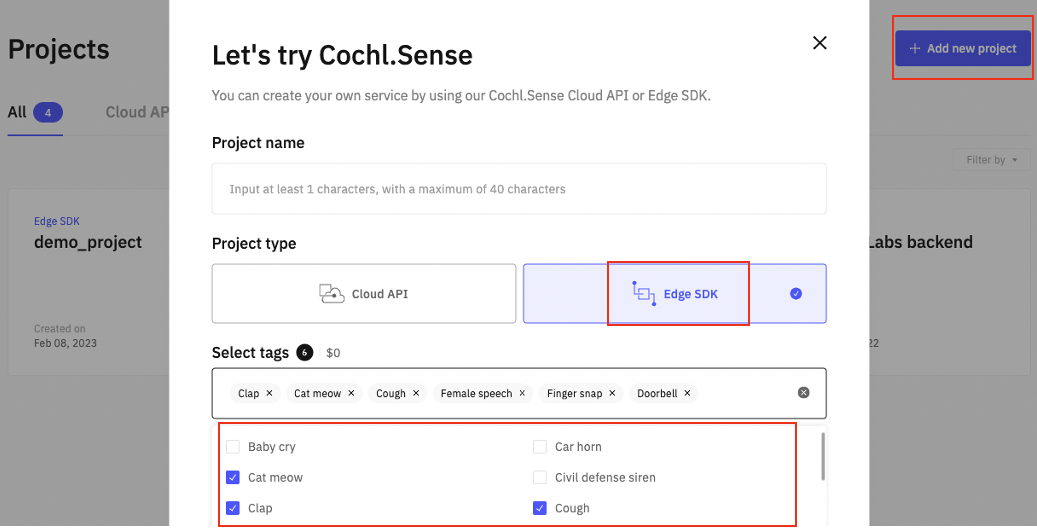This screenshot has height=528, width=1037.
Task: Remove the Finger snap tag chip
Action: click(x=612, y=393)
